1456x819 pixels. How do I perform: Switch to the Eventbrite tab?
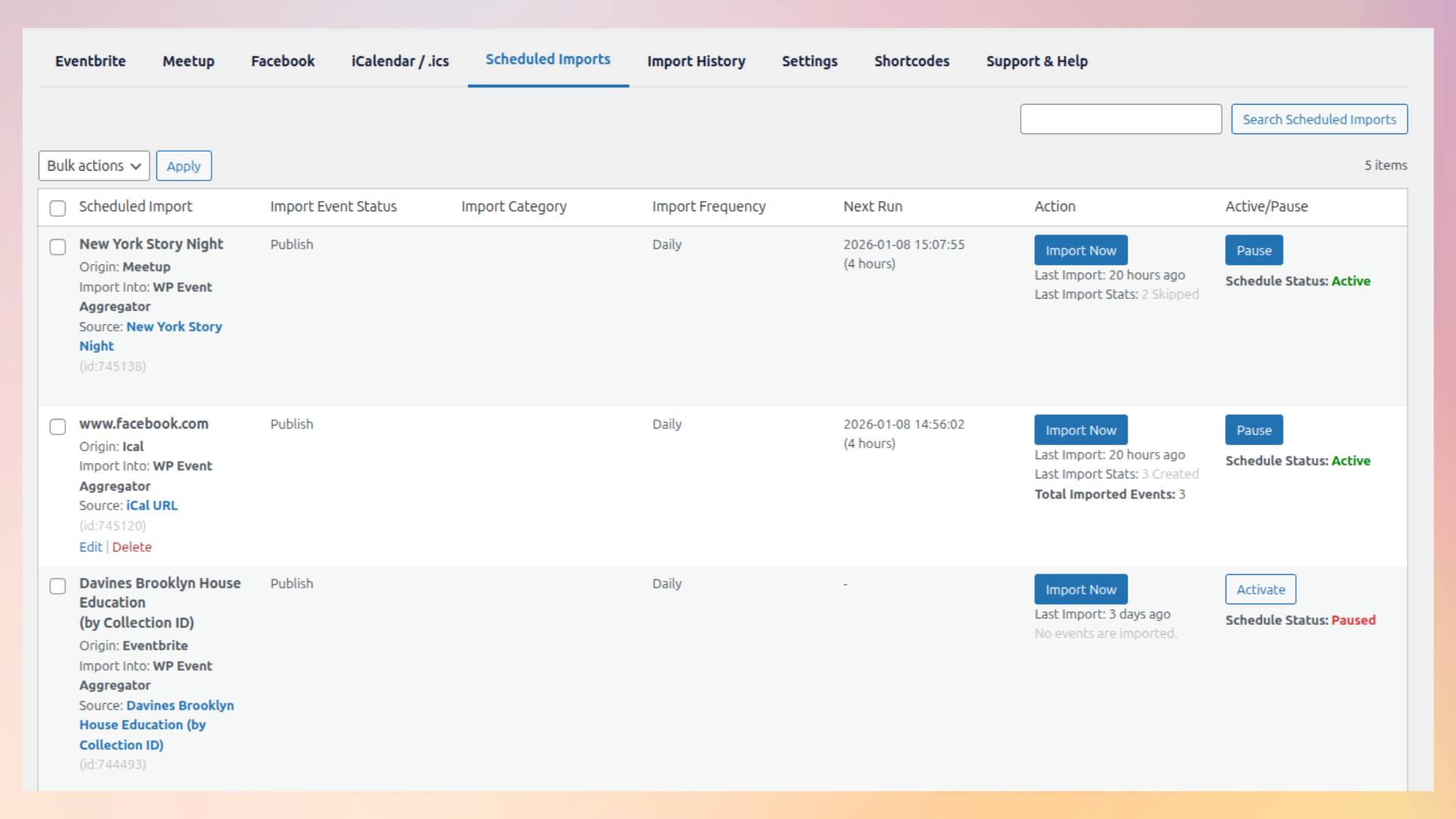pyautogui.click(x=90, y=61)
